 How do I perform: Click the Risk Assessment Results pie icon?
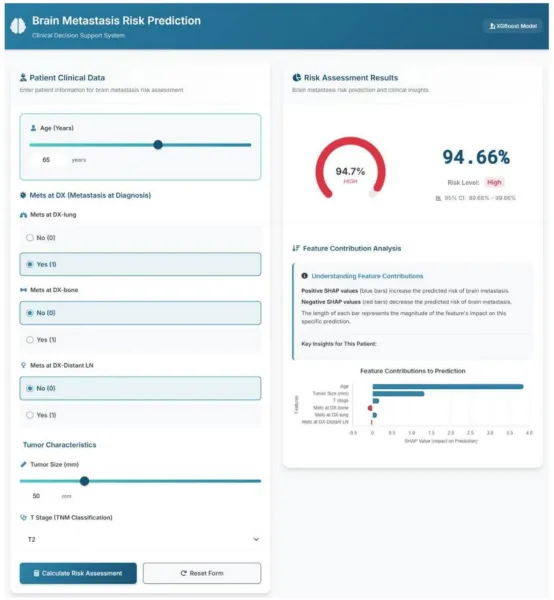297,78
